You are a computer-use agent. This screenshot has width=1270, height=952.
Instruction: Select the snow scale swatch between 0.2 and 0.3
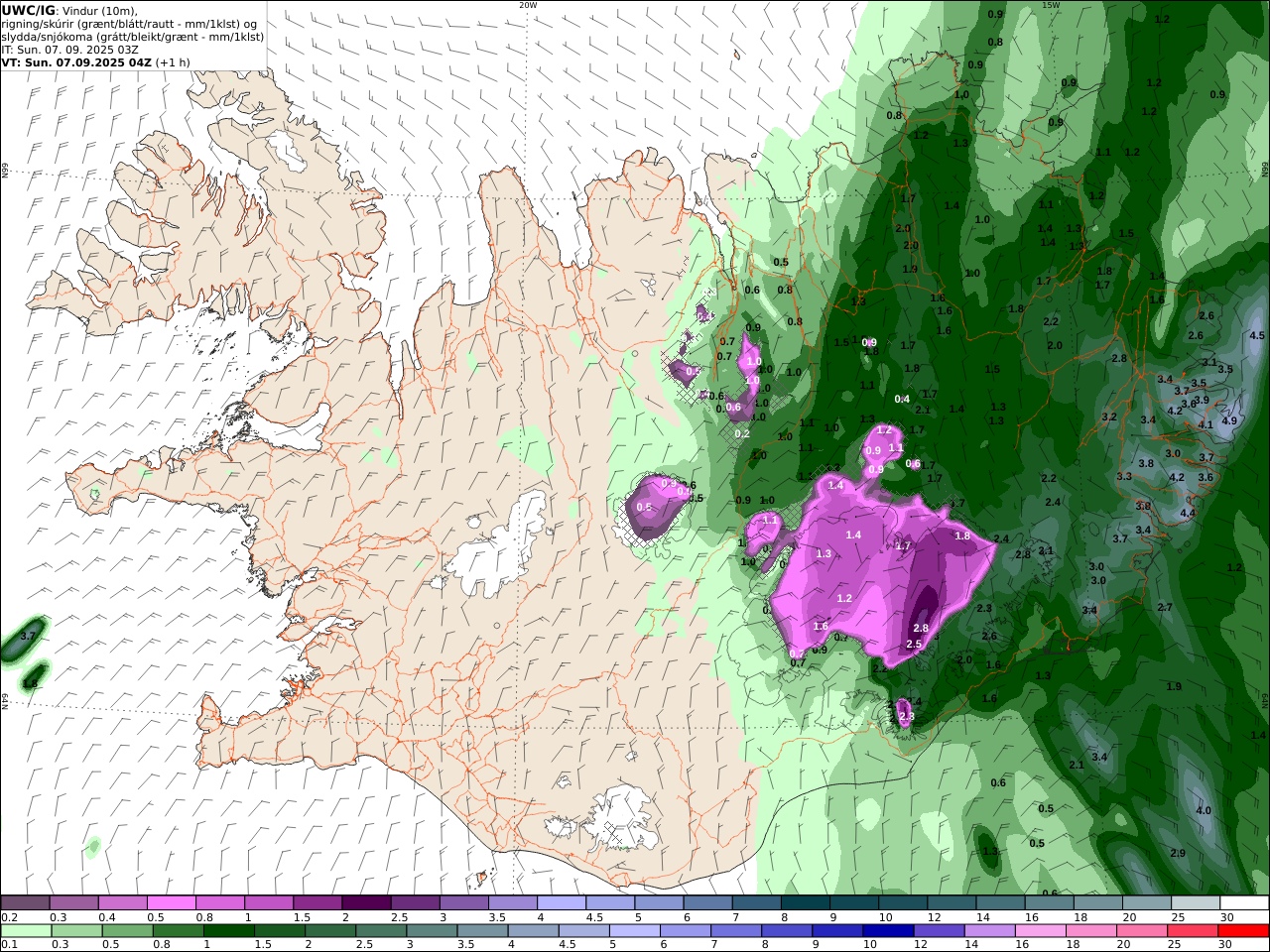[25, 902]
